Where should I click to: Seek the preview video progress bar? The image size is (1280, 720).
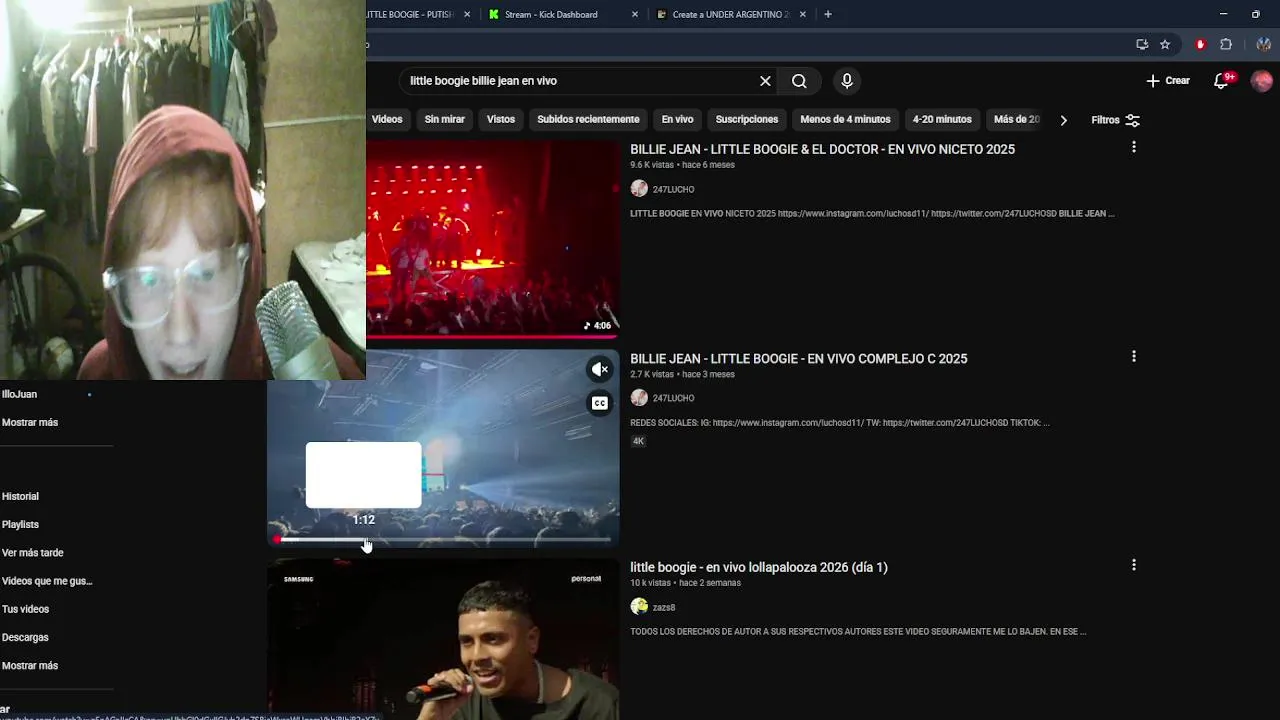[x=443, y=540]
